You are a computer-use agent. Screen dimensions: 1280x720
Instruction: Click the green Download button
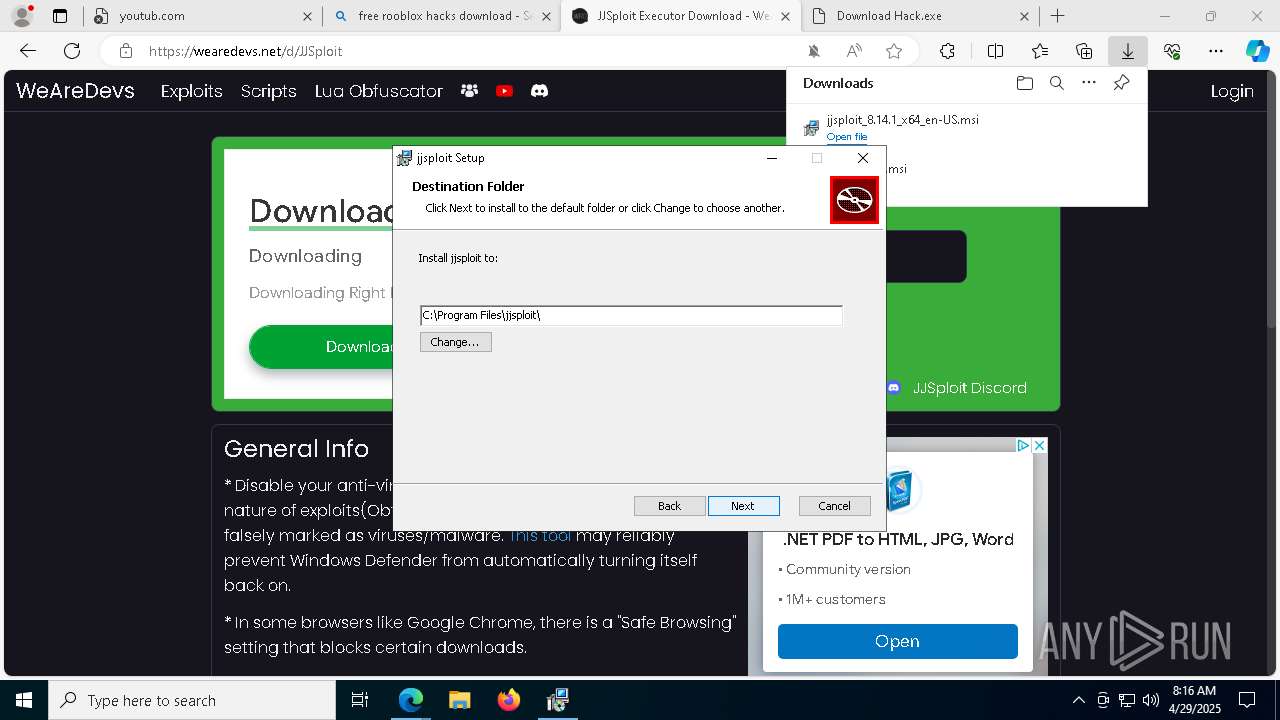(x=321, y=347)
